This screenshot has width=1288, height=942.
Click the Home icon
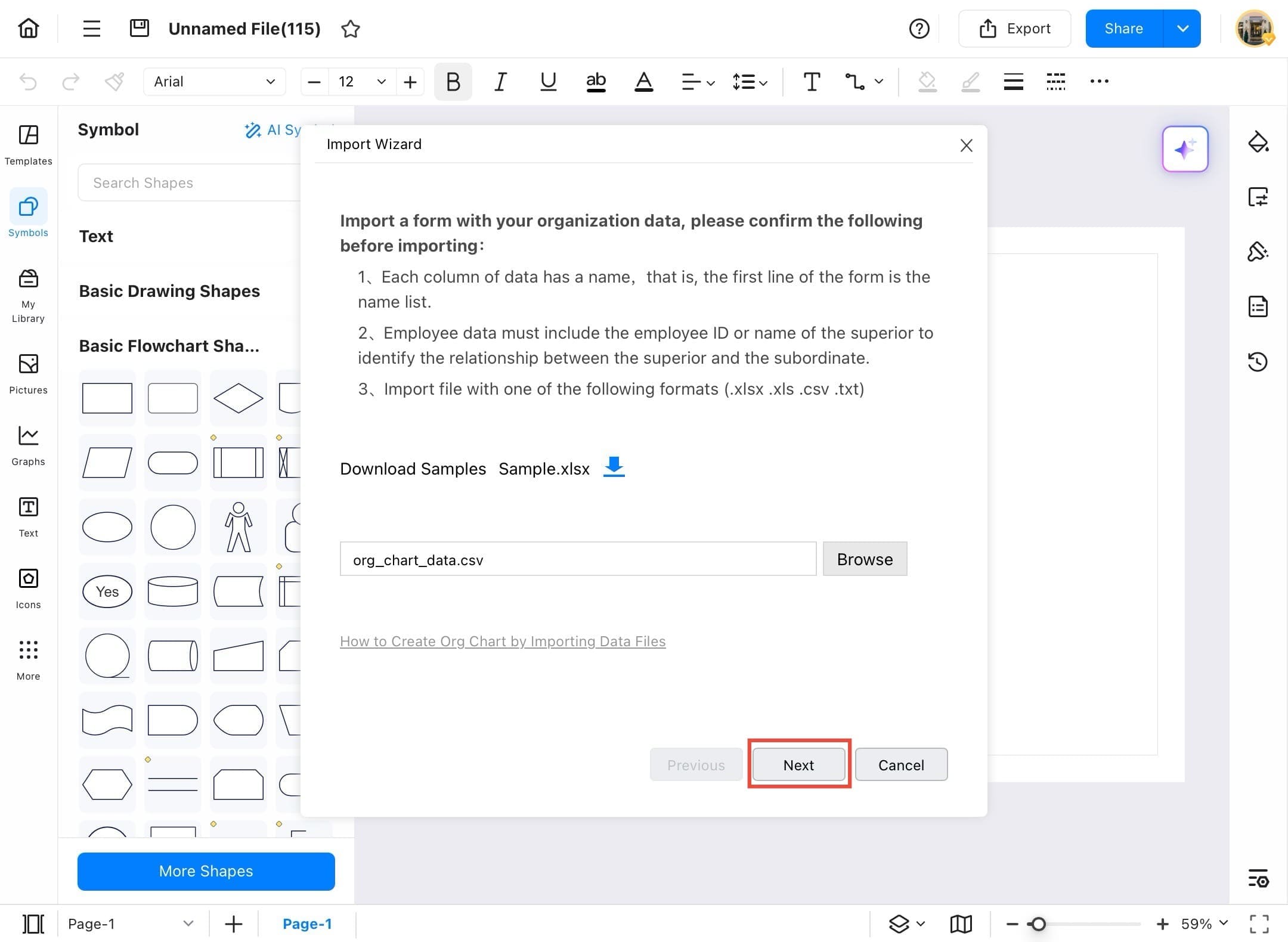coord(29,29)
